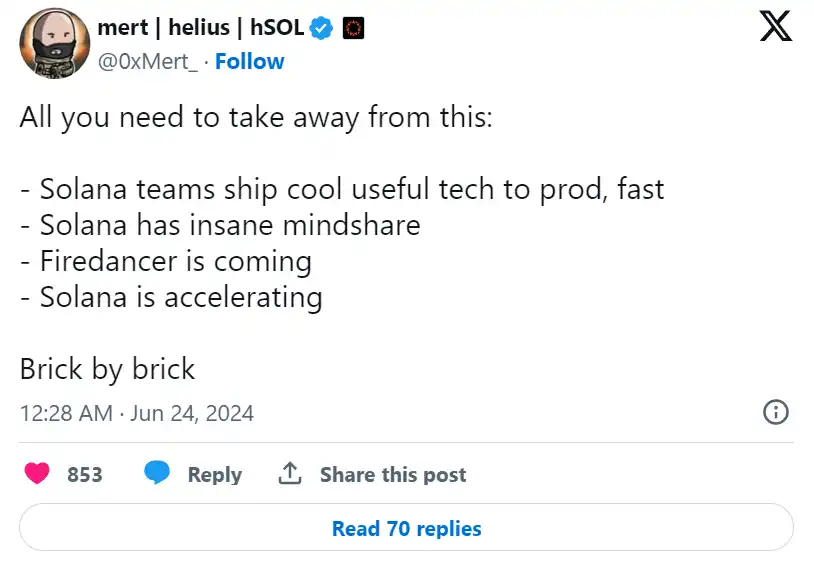The image size is (814, 564).
Task: Click the blue verified checkmark badge
Action: click(321, 28)
